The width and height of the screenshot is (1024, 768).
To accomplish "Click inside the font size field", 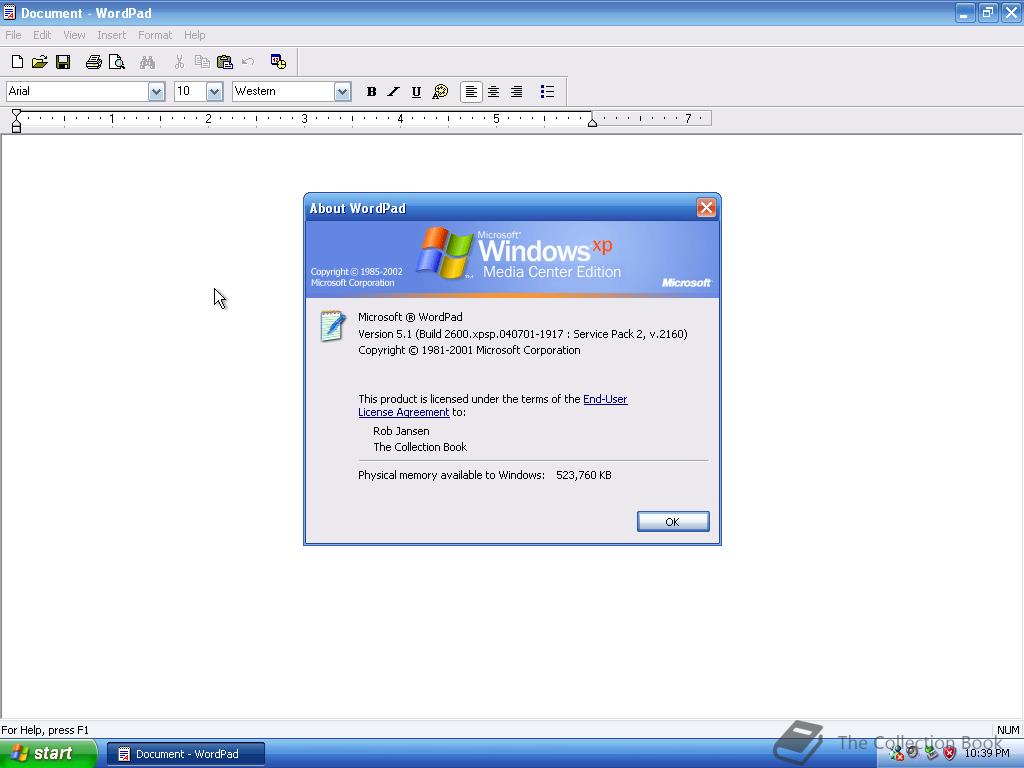I will click(x=190, y=91).
